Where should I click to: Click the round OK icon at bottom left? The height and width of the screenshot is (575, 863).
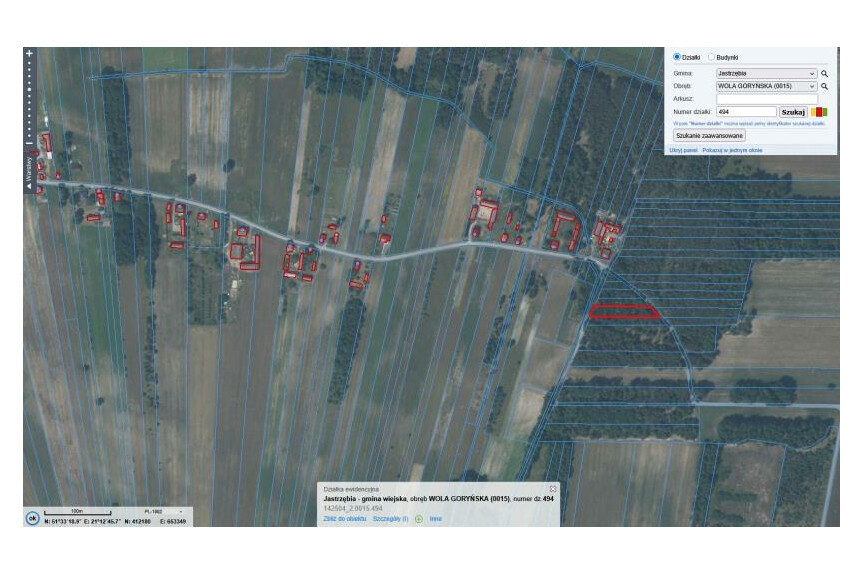[32, 518]
